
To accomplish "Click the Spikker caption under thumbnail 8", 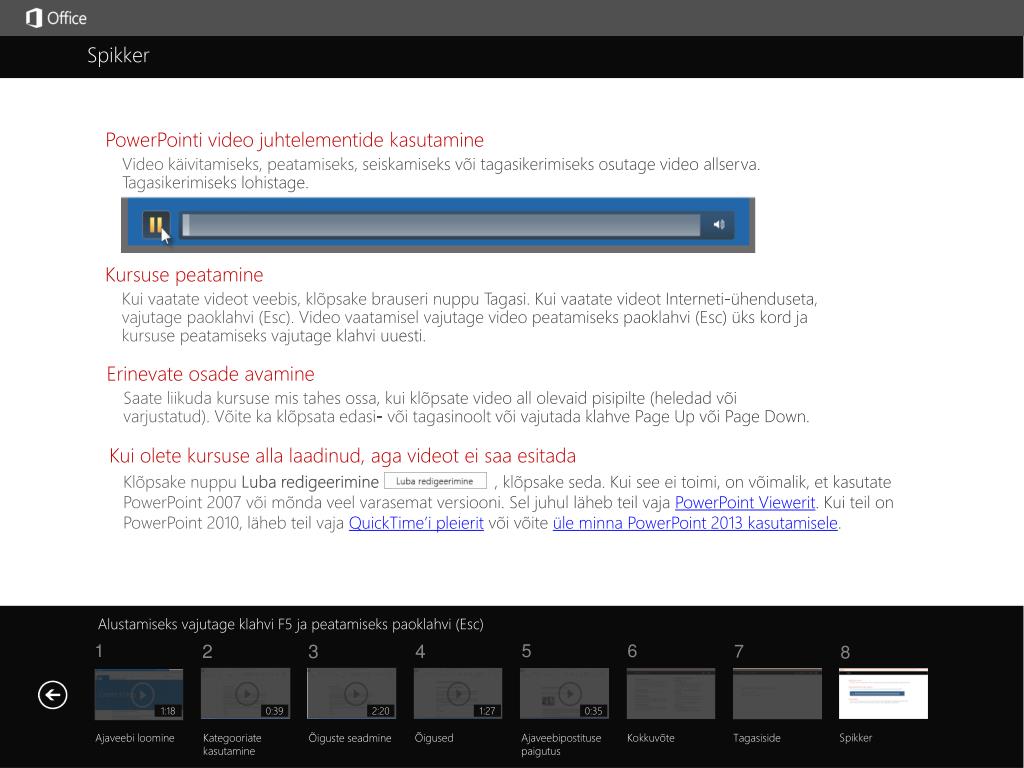I will click(856, 738).
